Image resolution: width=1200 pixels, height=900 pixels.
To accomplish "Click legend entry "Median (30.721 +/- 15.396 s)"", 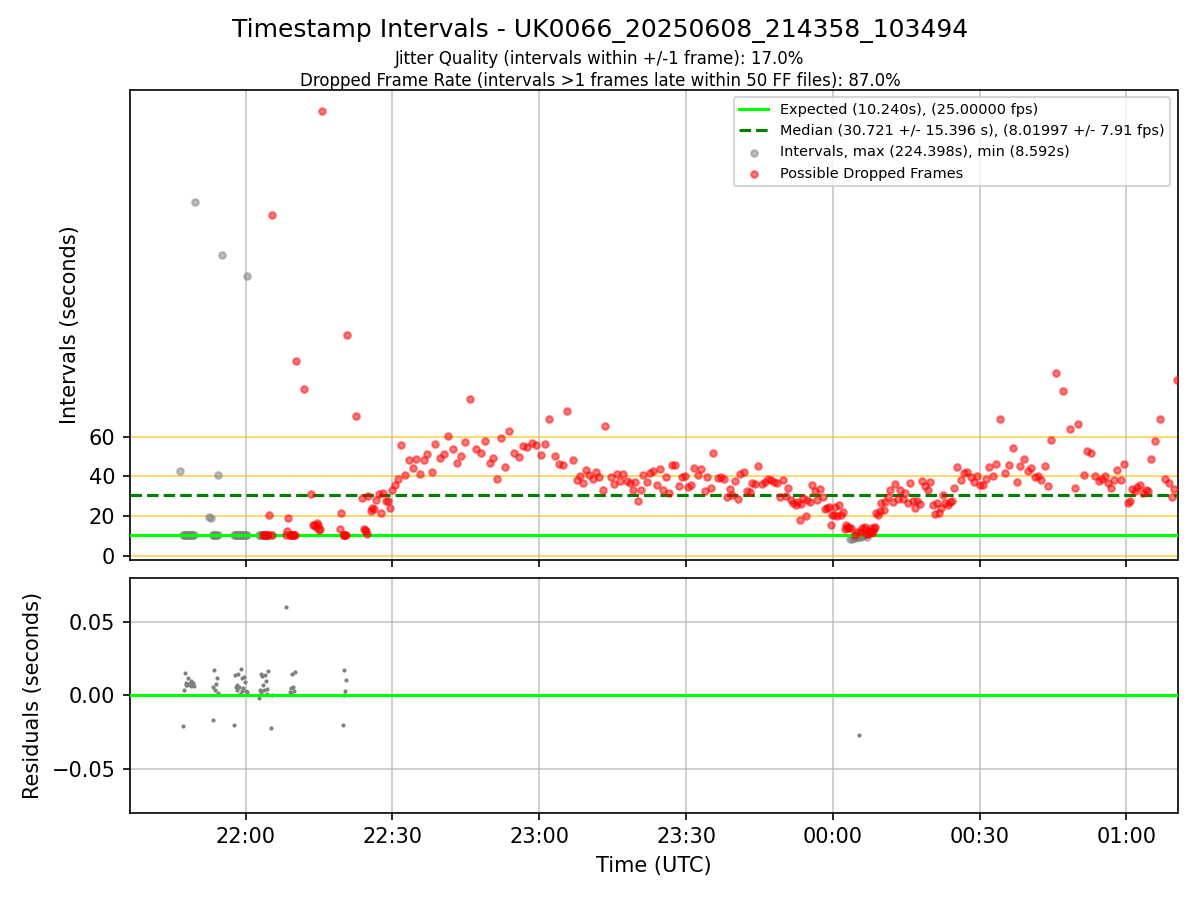I will pos(972,130).
